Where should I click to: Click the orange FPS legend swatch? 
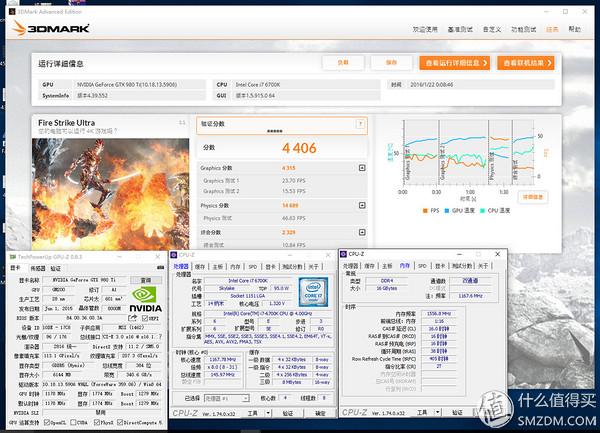pos(425,211)
